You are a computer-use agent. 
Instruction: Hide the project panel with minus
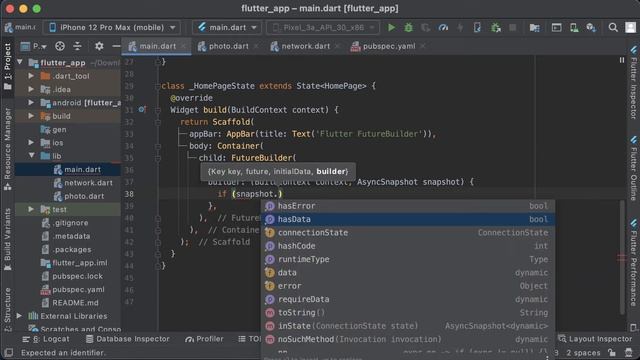point(116,46)
